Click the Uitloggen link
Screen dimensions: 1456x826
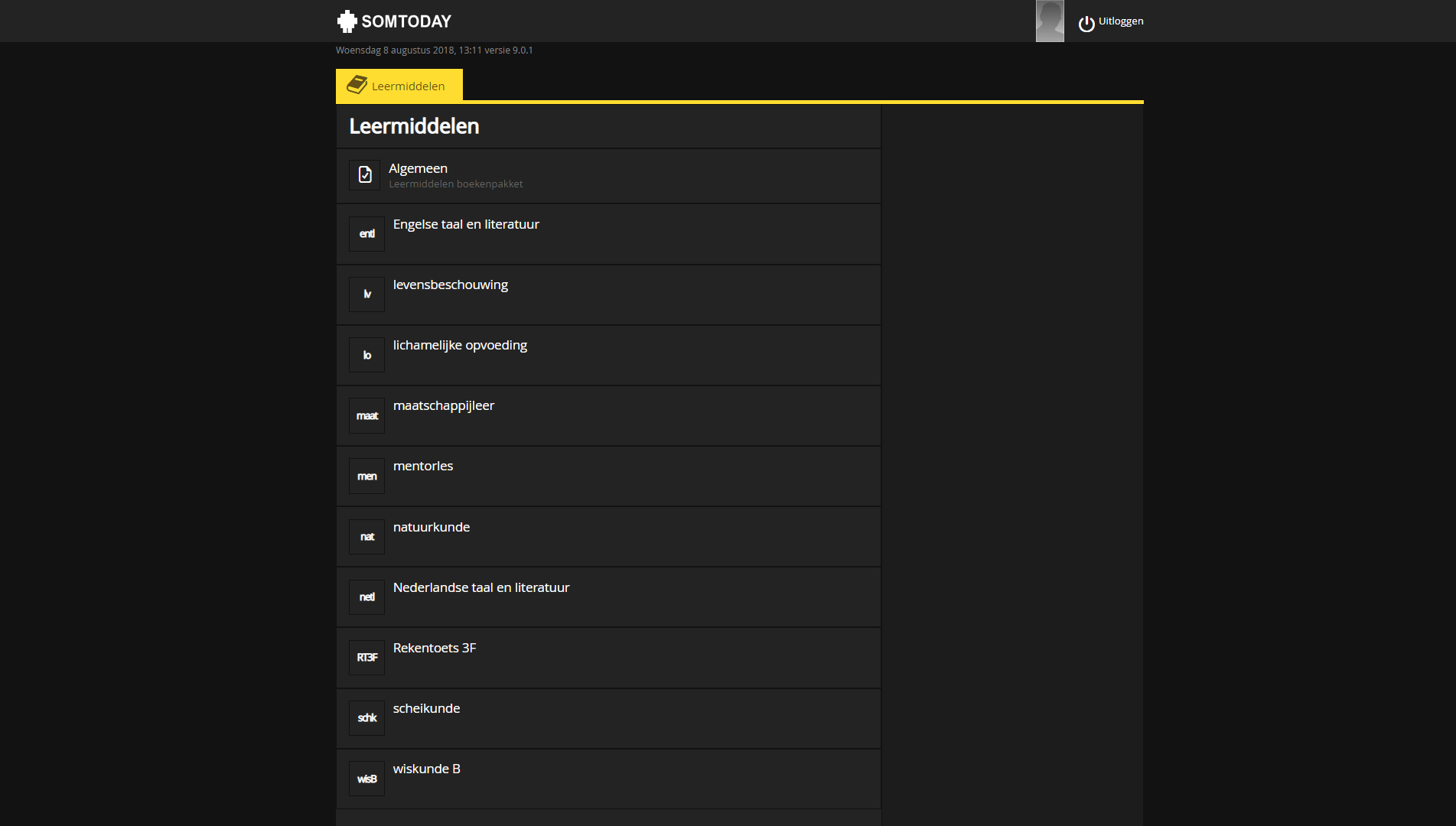1120,21
